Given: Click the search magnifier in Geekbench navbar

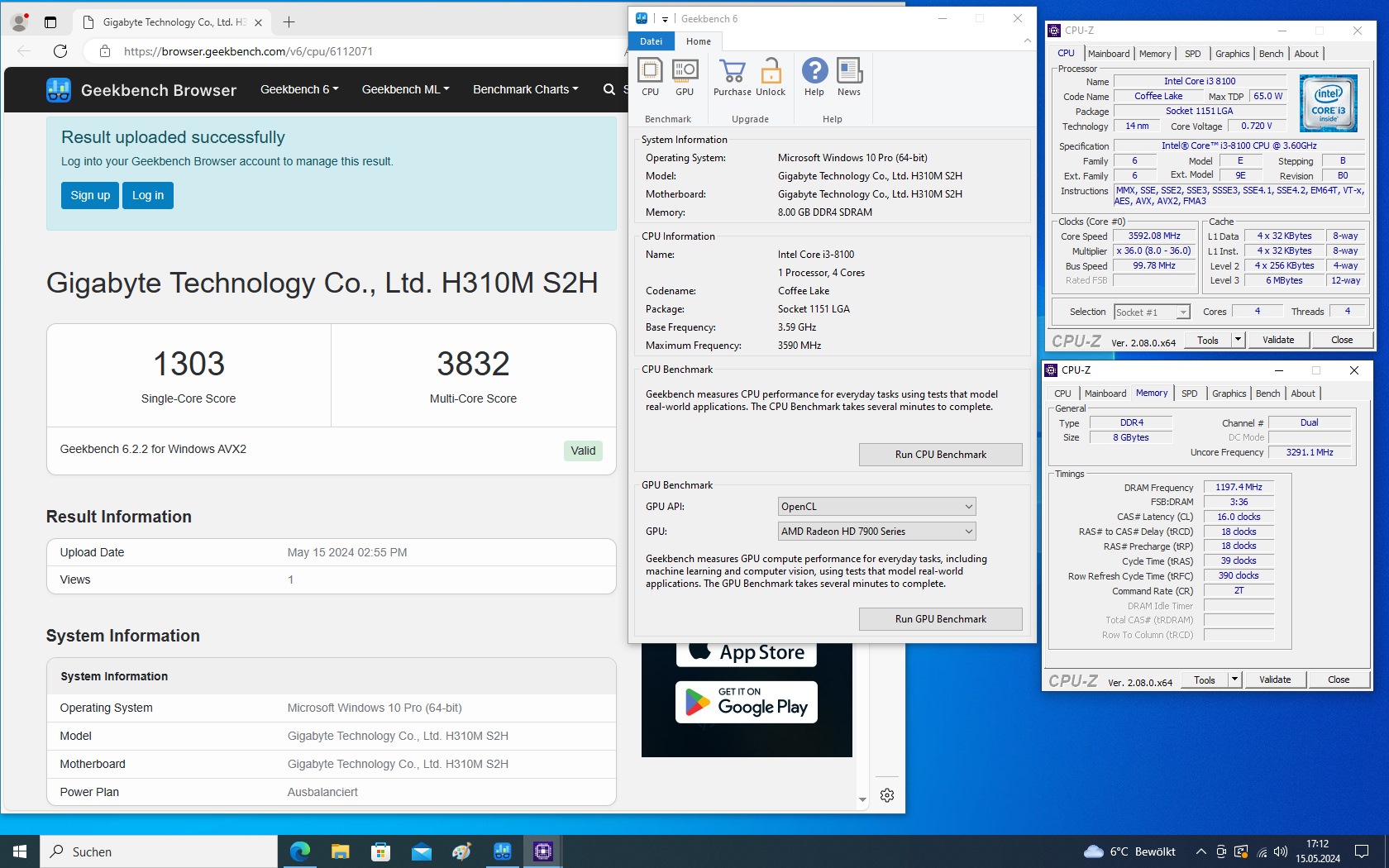Looking at the screenshot, I should pyautogui.click(x=609, y=89).
